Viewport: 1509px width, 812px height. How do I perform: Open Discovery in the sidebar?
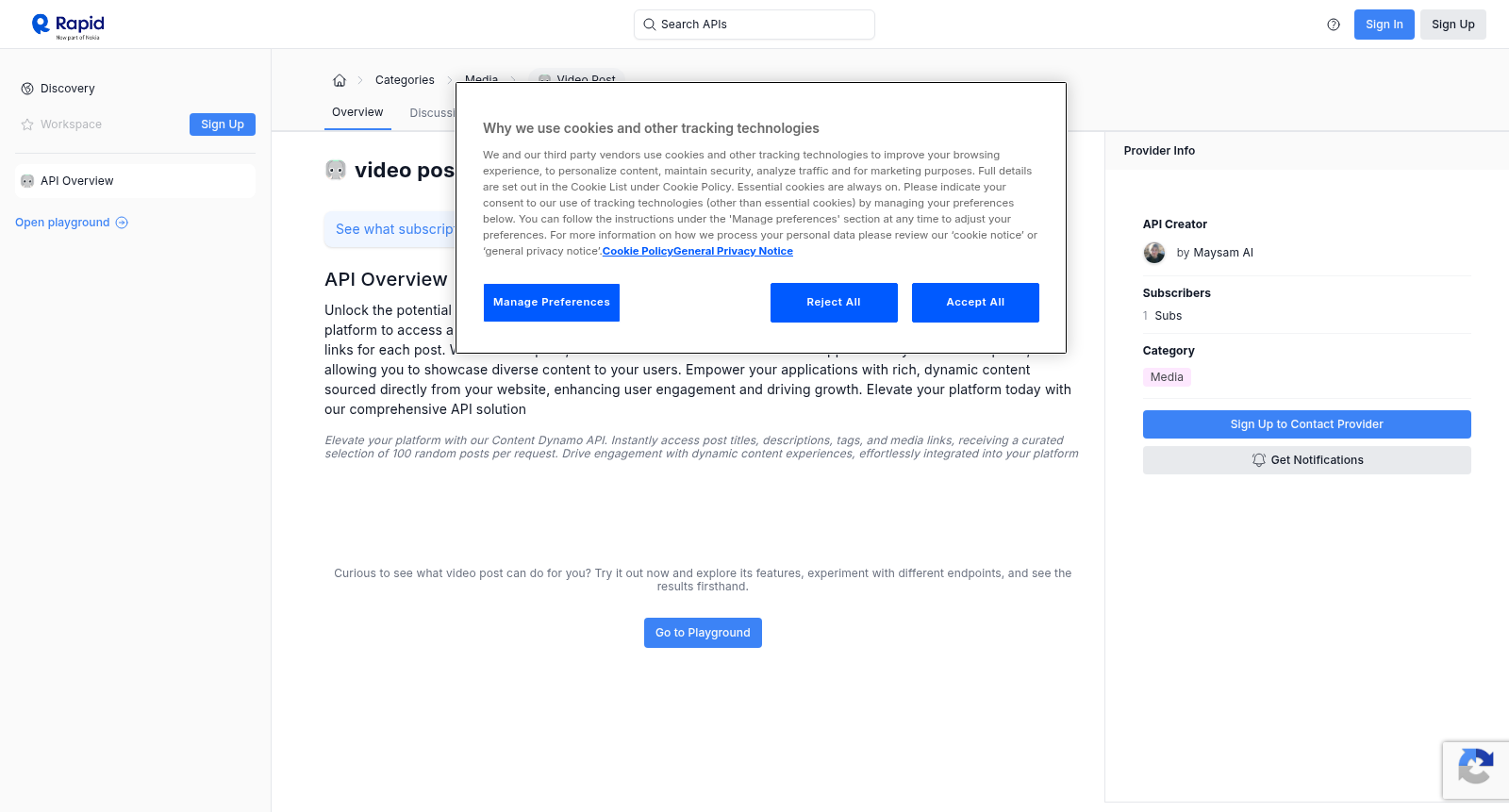click(x=135, y=89)
